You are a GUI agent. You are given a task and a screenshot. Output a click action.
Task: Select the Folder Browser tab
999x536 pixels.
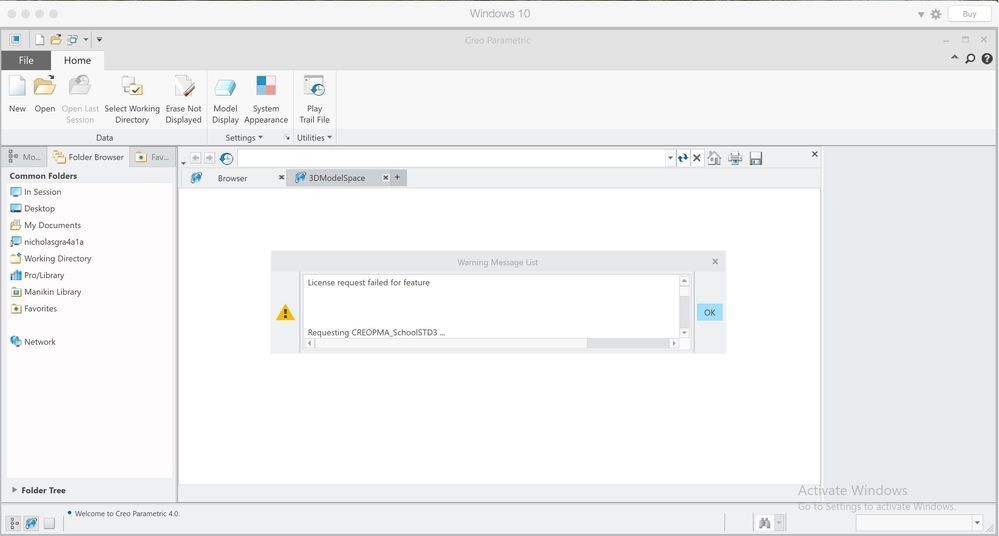pyautogui.click(x=89, y=157)
